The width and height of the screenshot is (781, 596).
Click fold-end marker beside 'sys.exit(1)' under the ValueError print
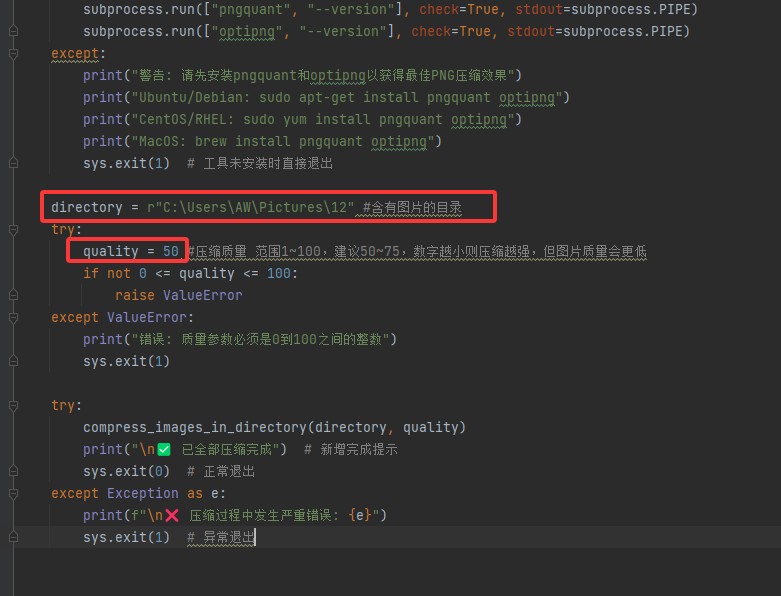[13, 361]
